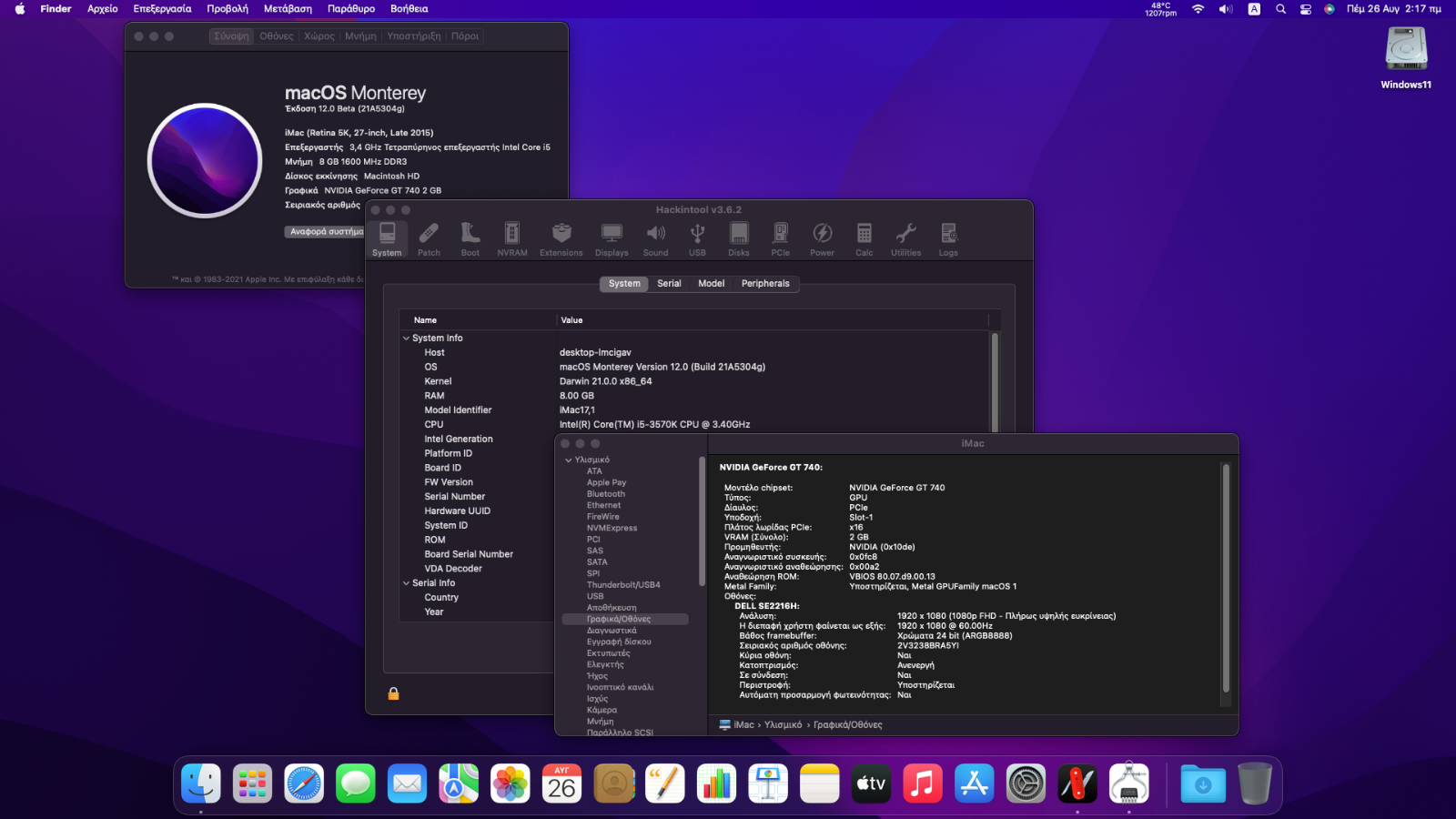Open the Patch tool in Hackintool
Screen dimensions: 1456x819
[x=429, y=239]
